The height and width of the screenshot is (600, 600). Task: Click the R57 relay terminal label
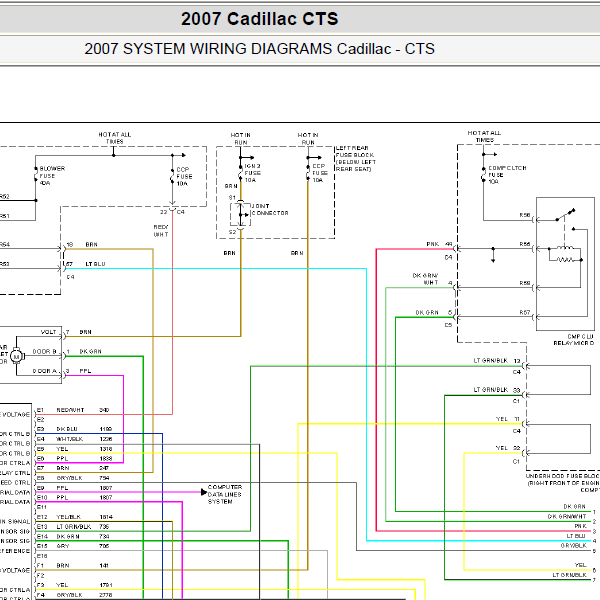(525, 313)
